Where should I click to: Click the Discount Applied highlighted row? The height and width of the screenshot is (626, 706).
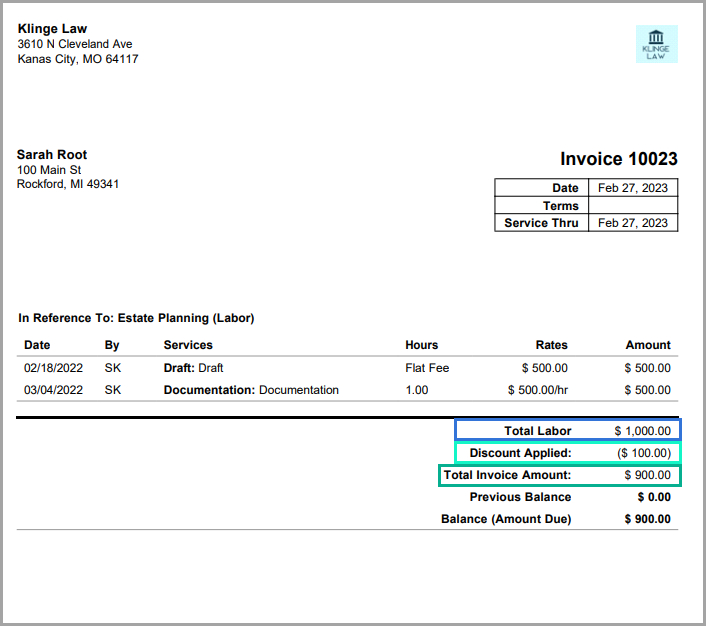click(567, 453)
